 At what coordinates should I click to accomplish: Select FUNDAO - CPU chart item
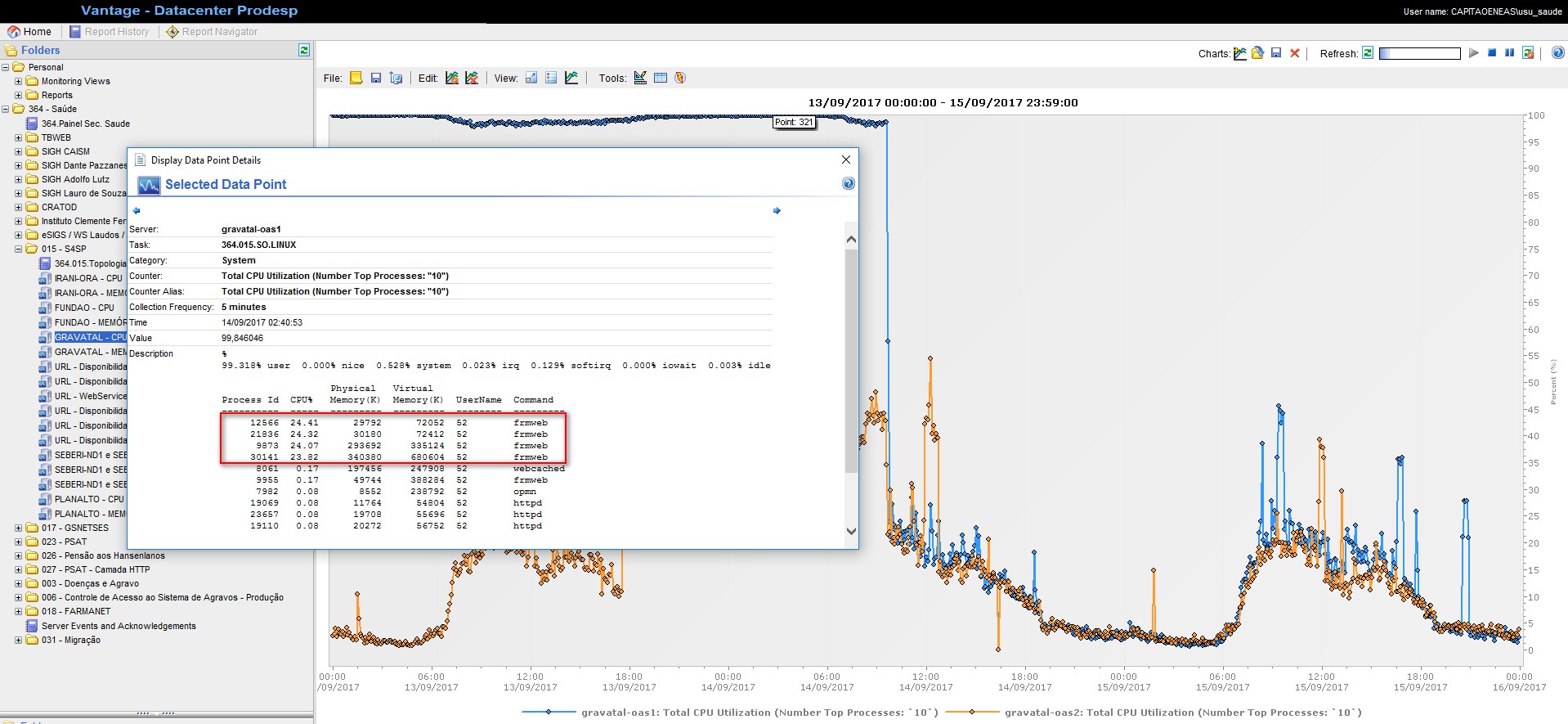click(x=84, y=308)
